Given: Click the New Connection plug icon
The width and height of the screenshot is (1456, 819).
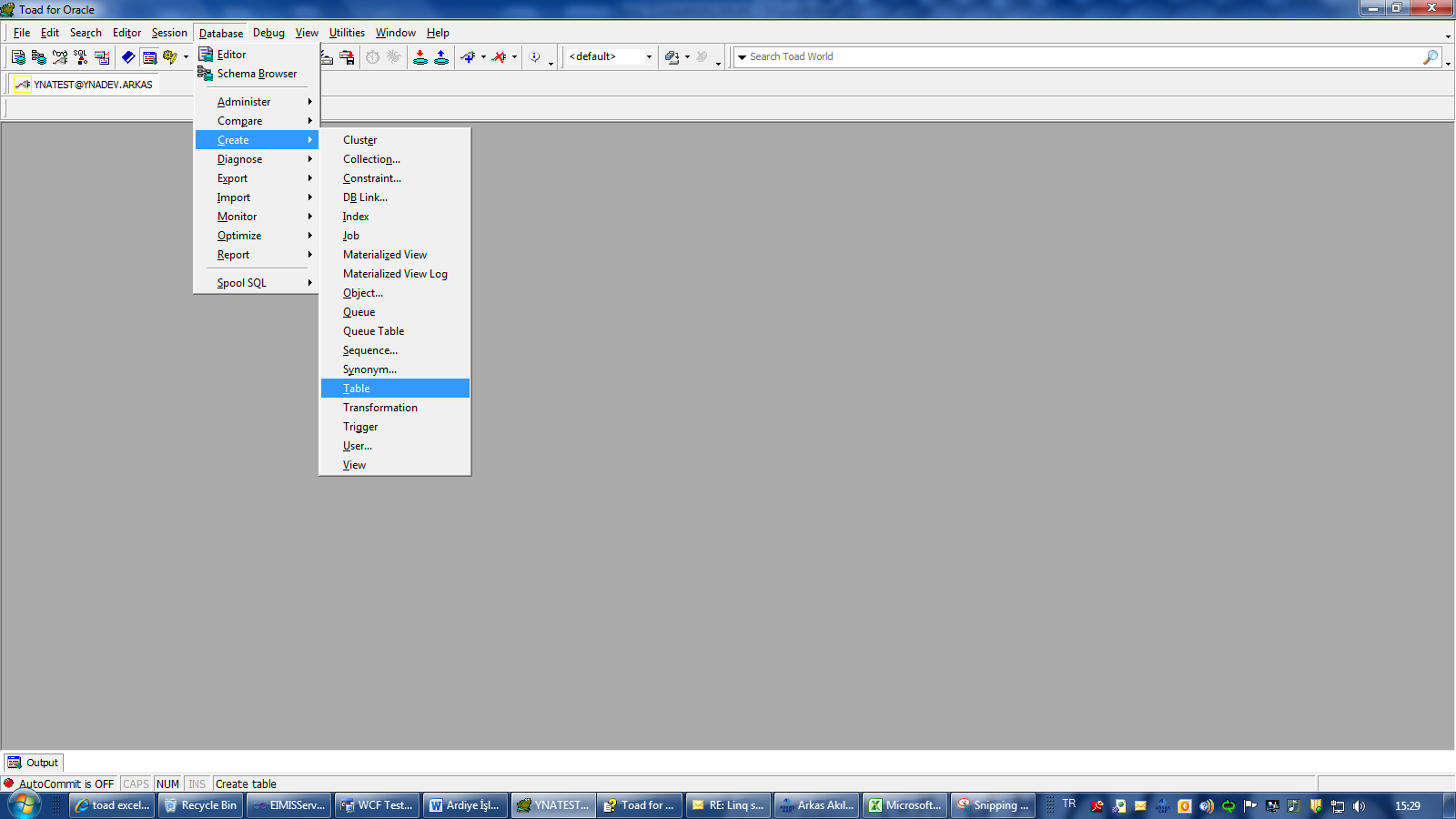Looking at the screenshot, I should [468, 56].
